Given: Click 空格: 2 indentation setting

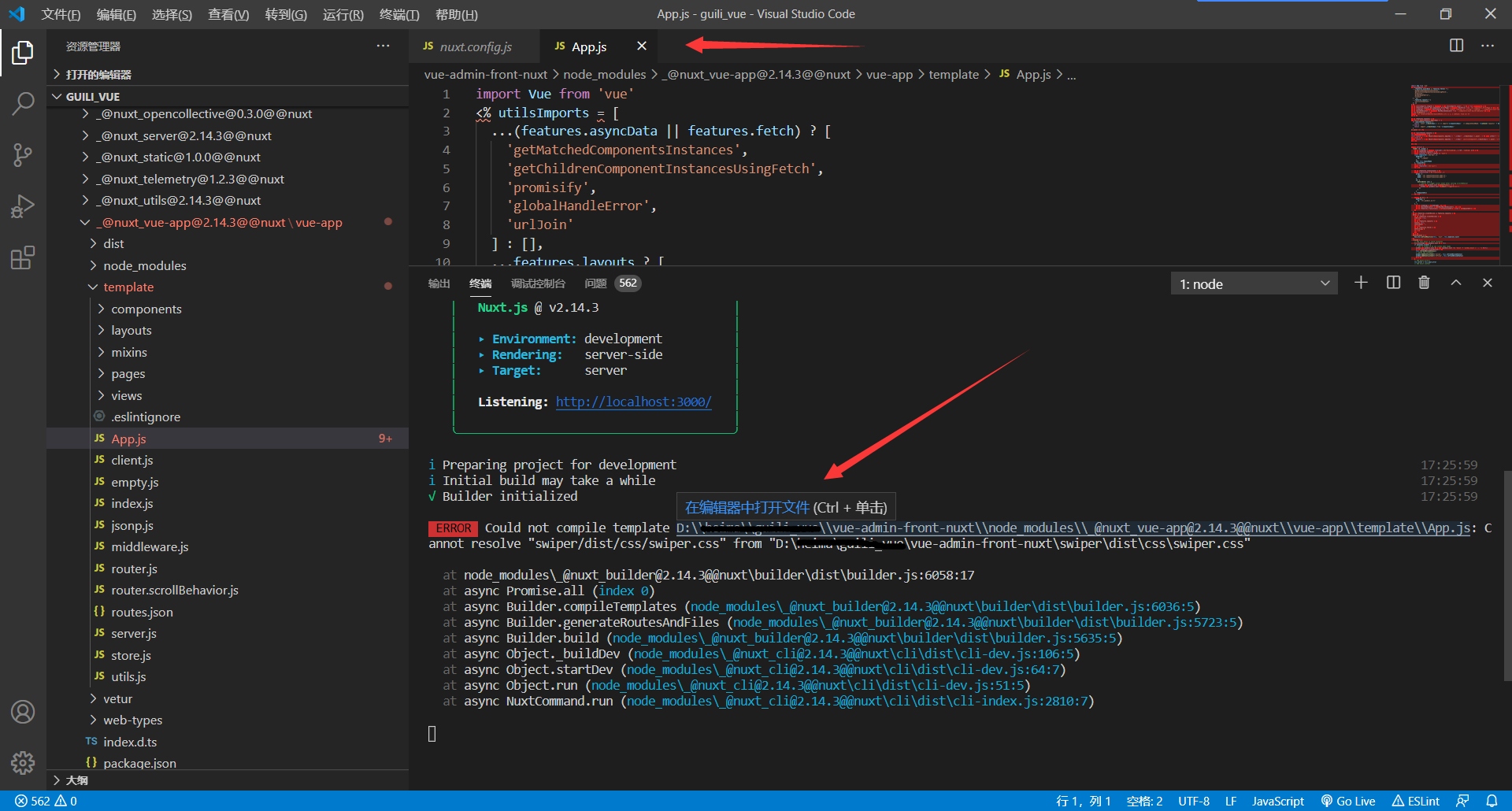Looking at the screenshot, I should pos(1144,801).
